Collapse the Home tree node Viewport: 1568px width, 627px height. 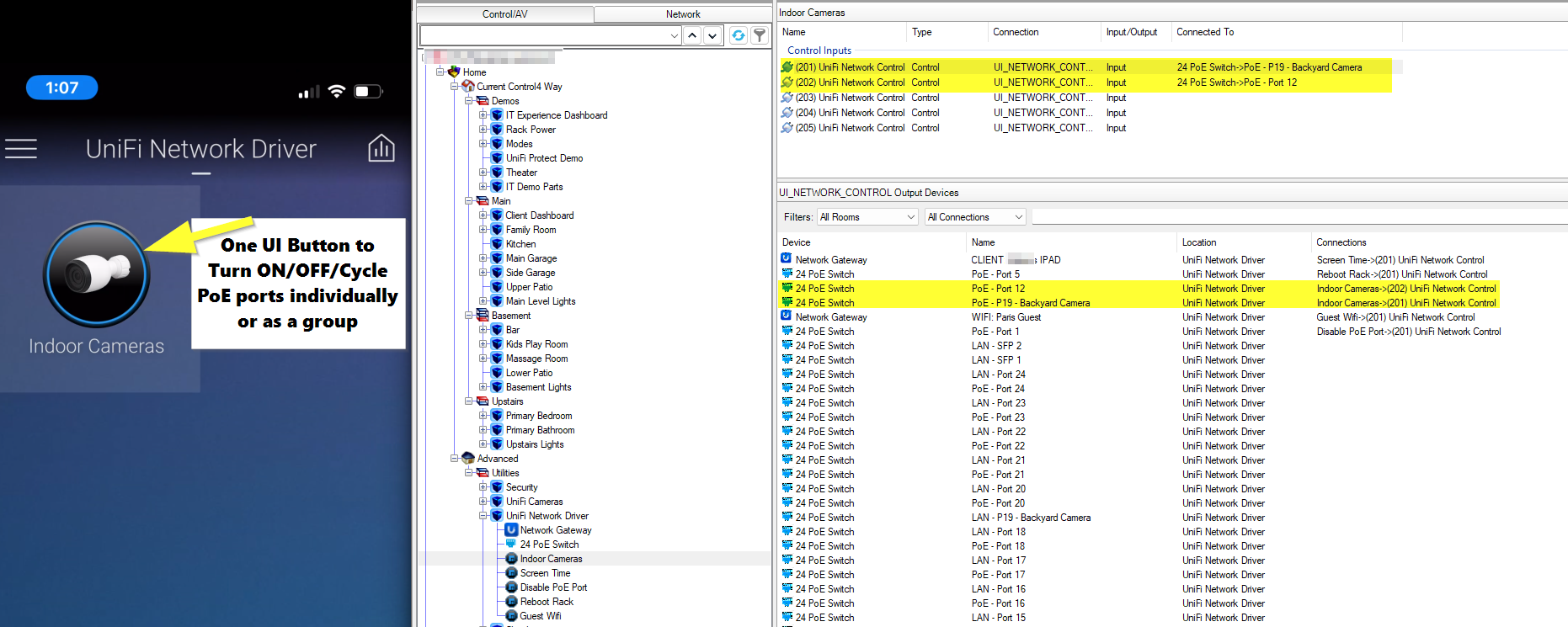[440, 72]
